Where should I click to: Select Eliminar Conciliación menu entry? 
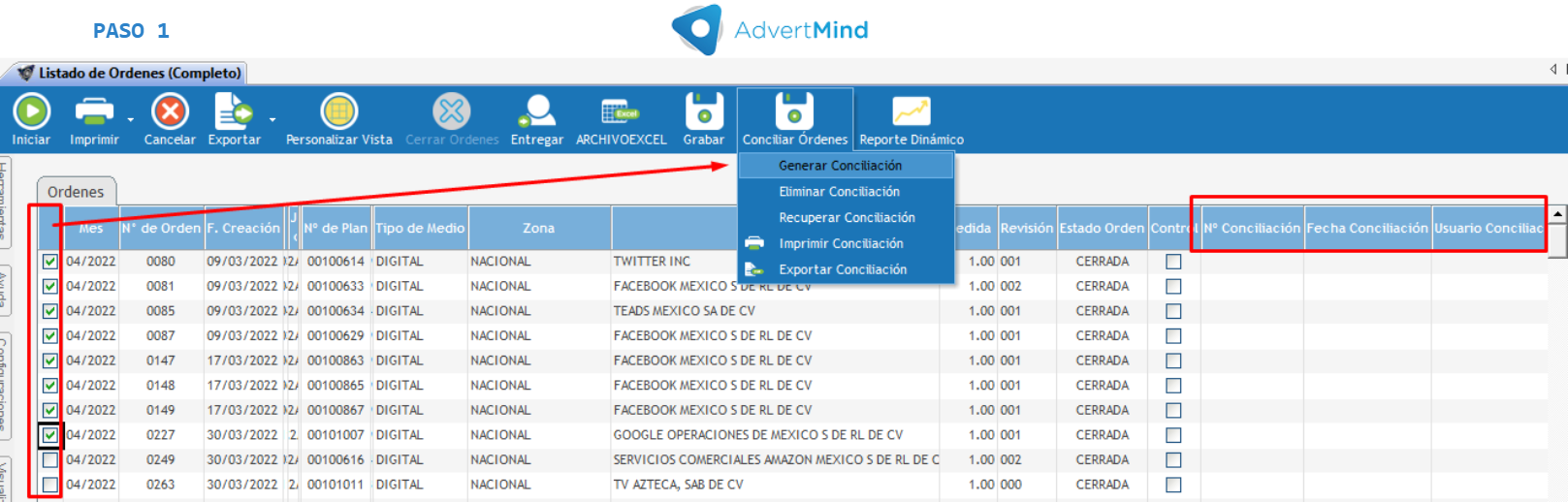[846, 192]
